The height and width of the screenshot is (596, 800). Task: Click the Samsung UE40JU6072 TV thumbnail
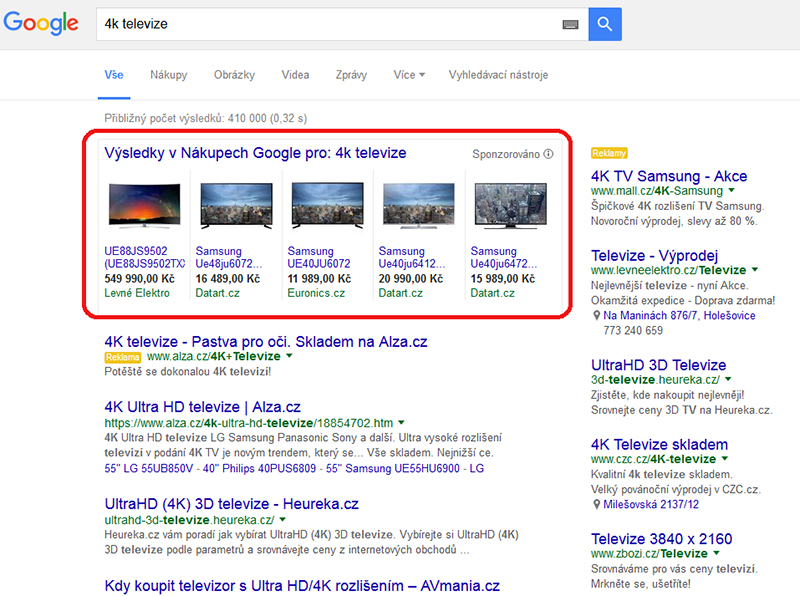[x=328, y=205]
